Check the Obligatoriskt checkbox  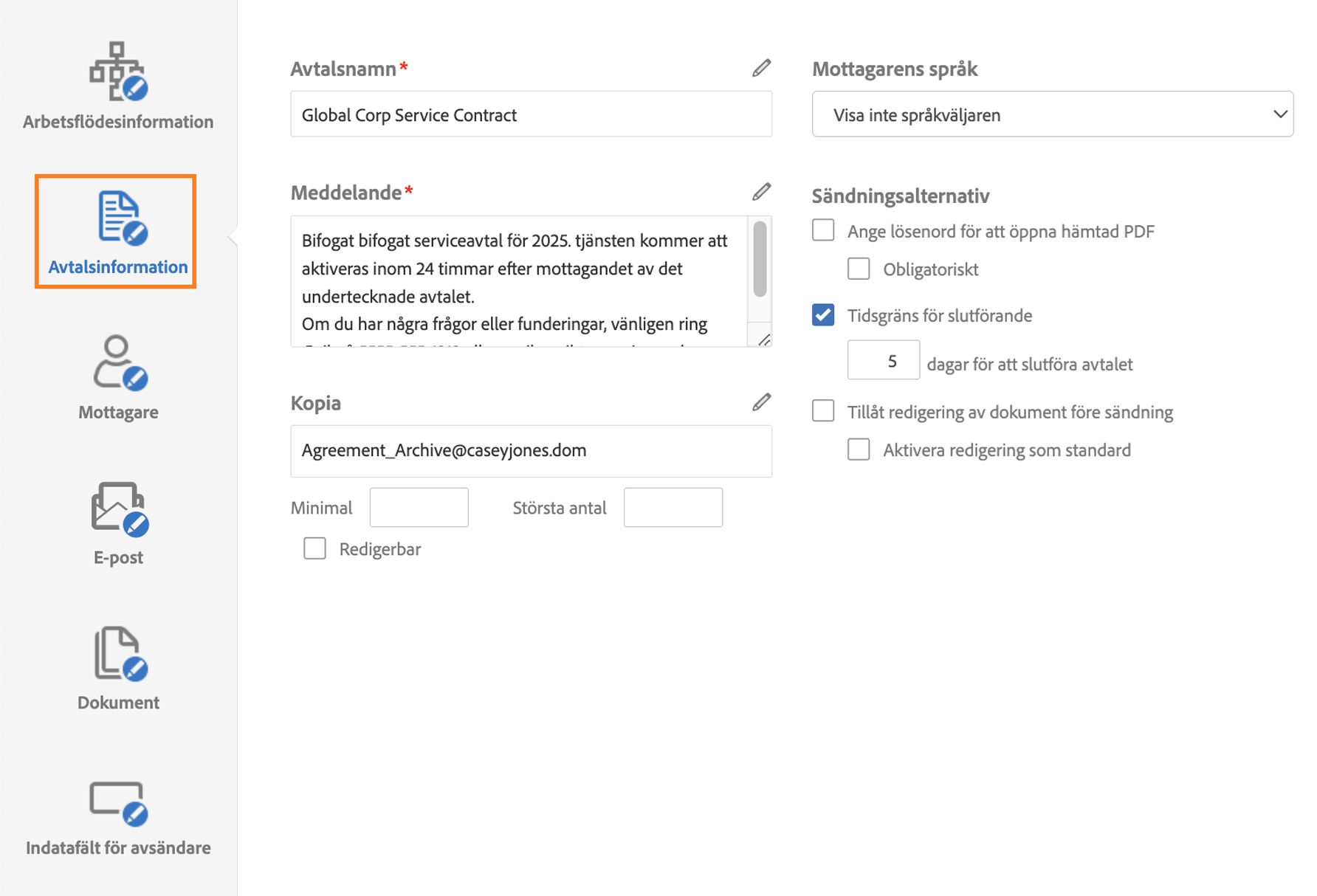click(x=859, y=269)
